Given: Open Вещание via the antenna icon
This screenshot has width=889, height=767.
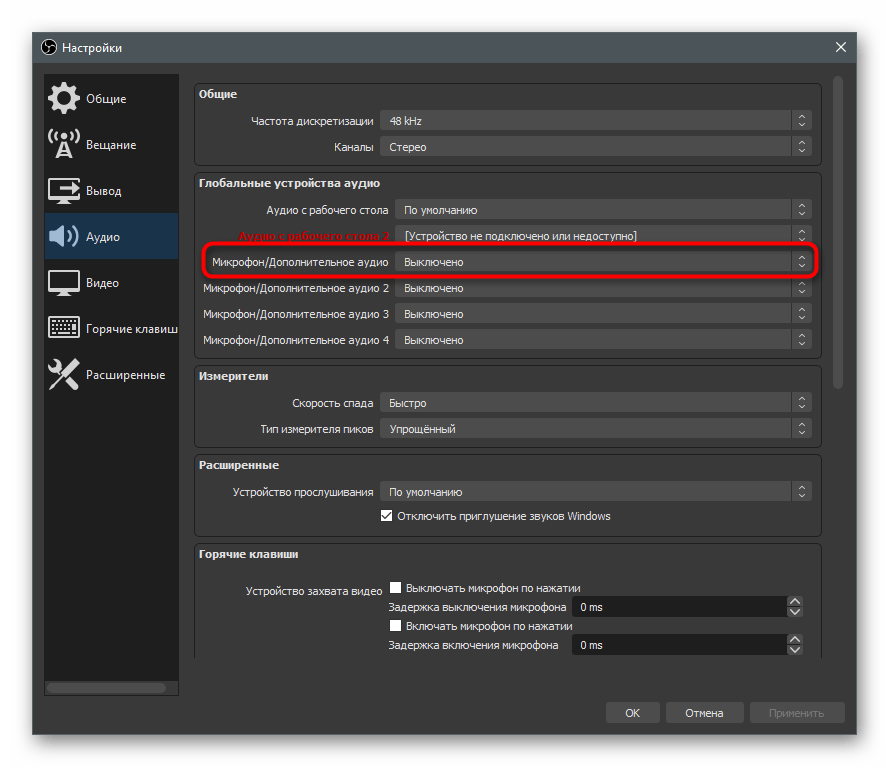Looking at the screenshot, I should click(64, 145).
